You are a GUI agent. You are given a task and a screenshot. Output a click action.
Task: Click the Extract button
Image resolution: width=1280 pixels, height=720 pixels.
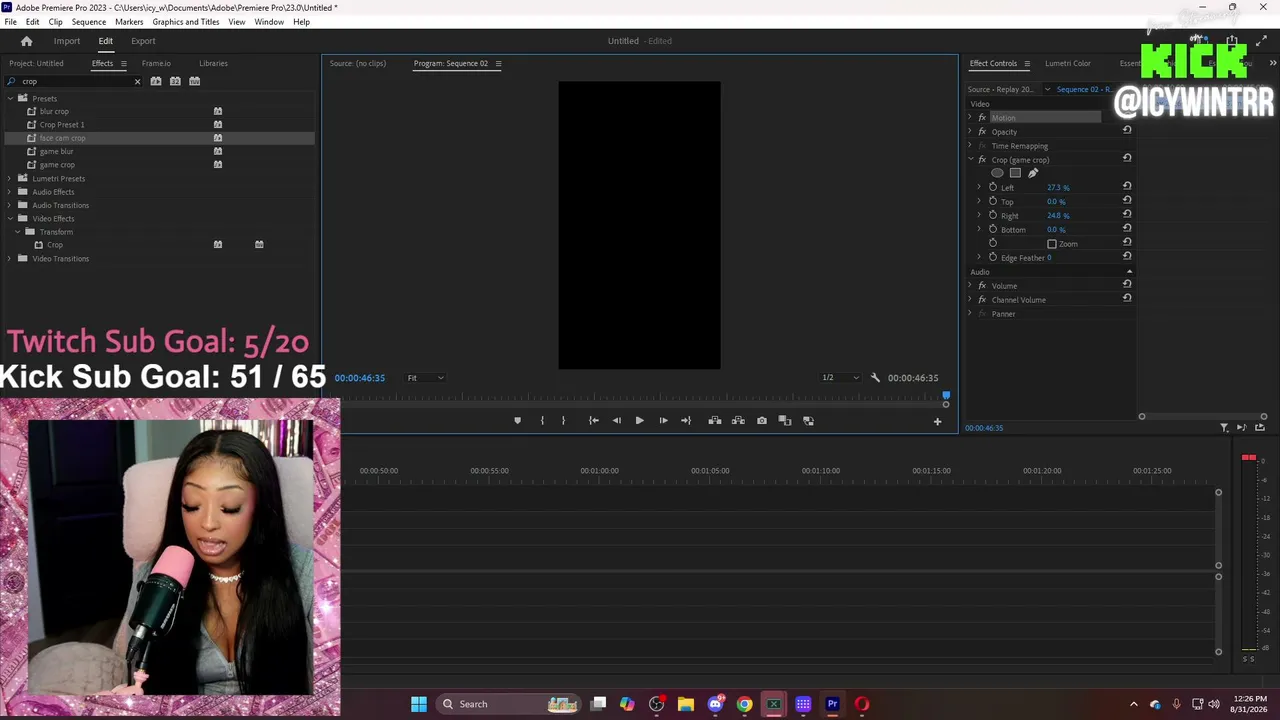738,421
